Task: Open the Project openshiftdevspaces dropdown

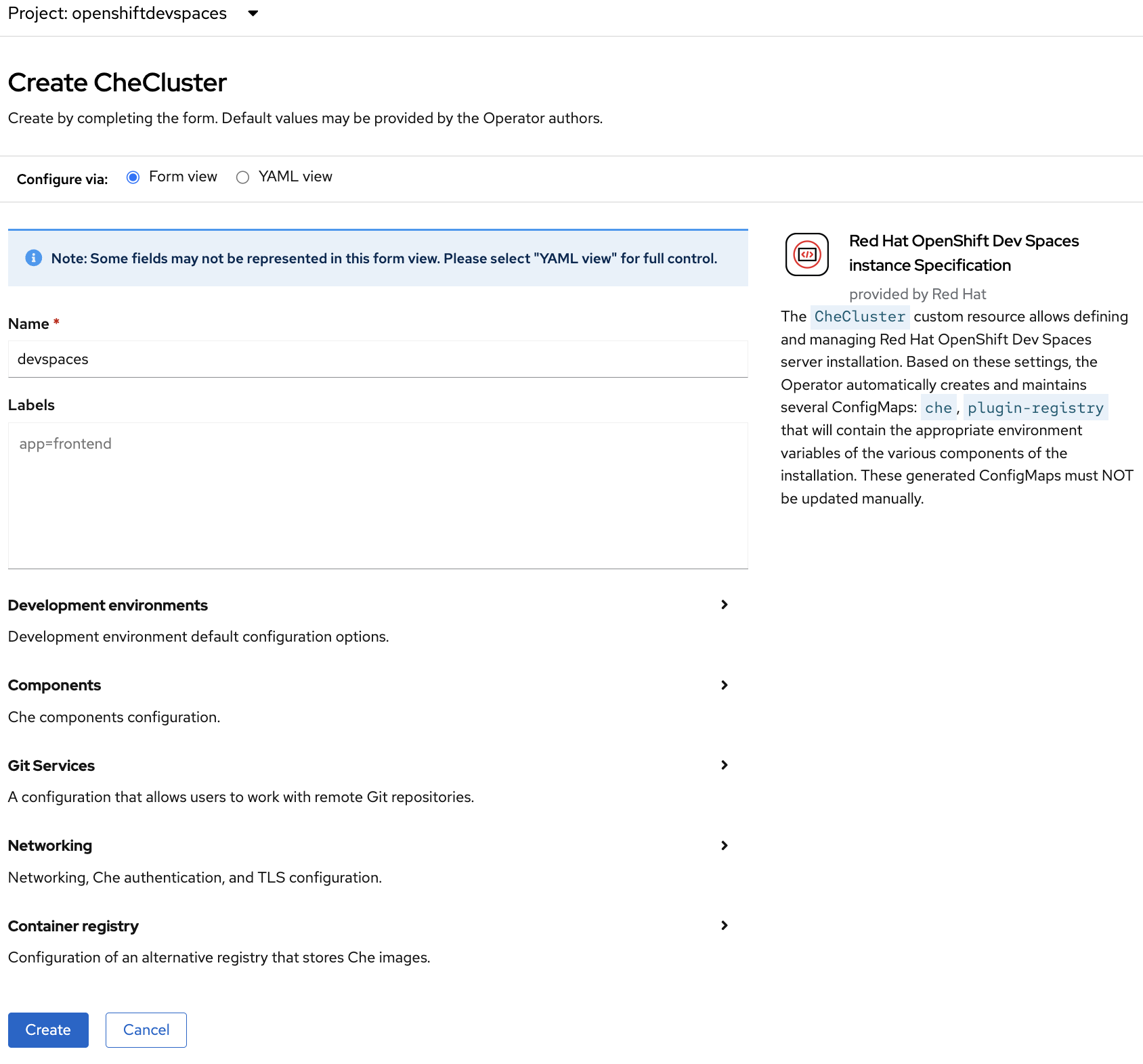Action: pos(133,14)
